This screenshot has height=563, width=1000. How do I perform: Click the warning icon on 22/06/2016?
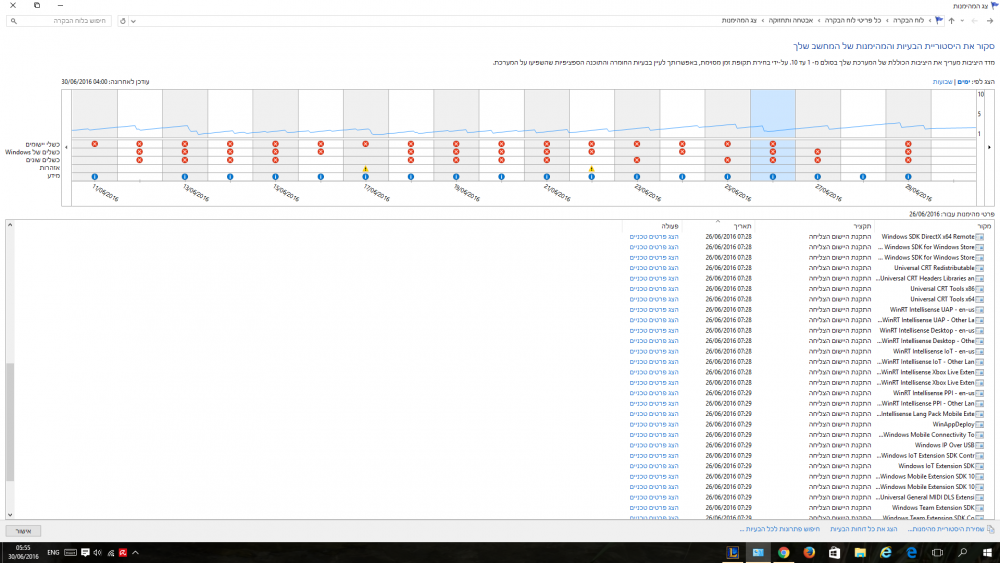592,169
